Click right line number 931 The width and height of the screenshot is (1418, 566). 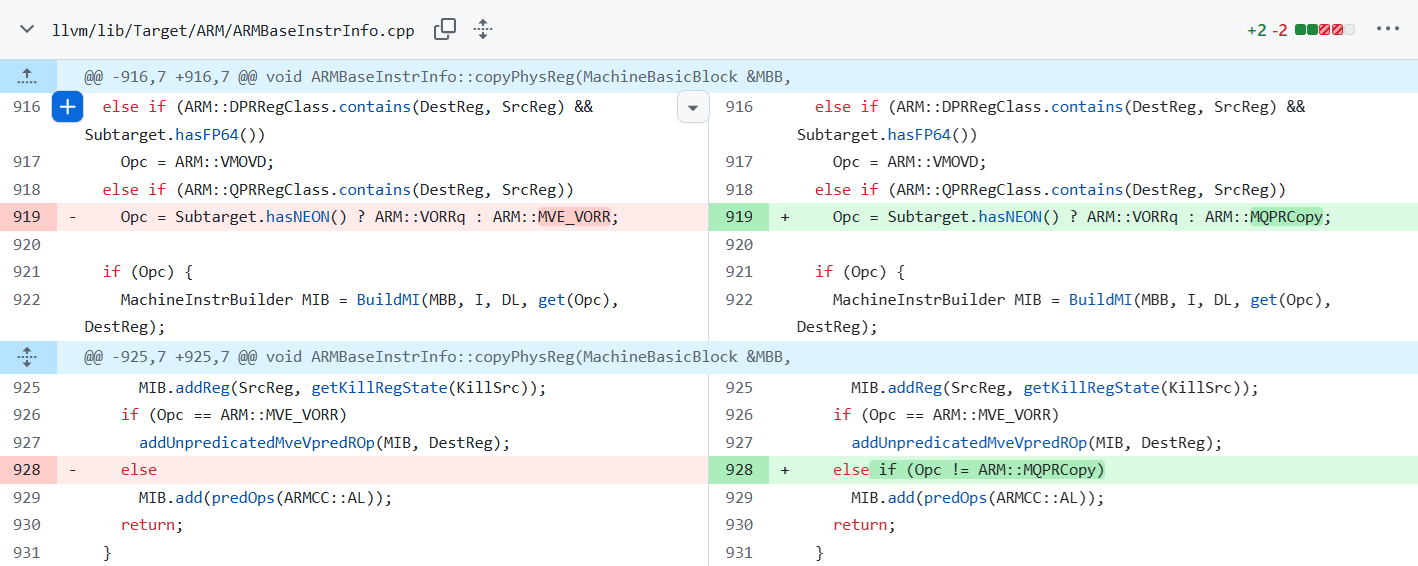click(x=739, y=553)
